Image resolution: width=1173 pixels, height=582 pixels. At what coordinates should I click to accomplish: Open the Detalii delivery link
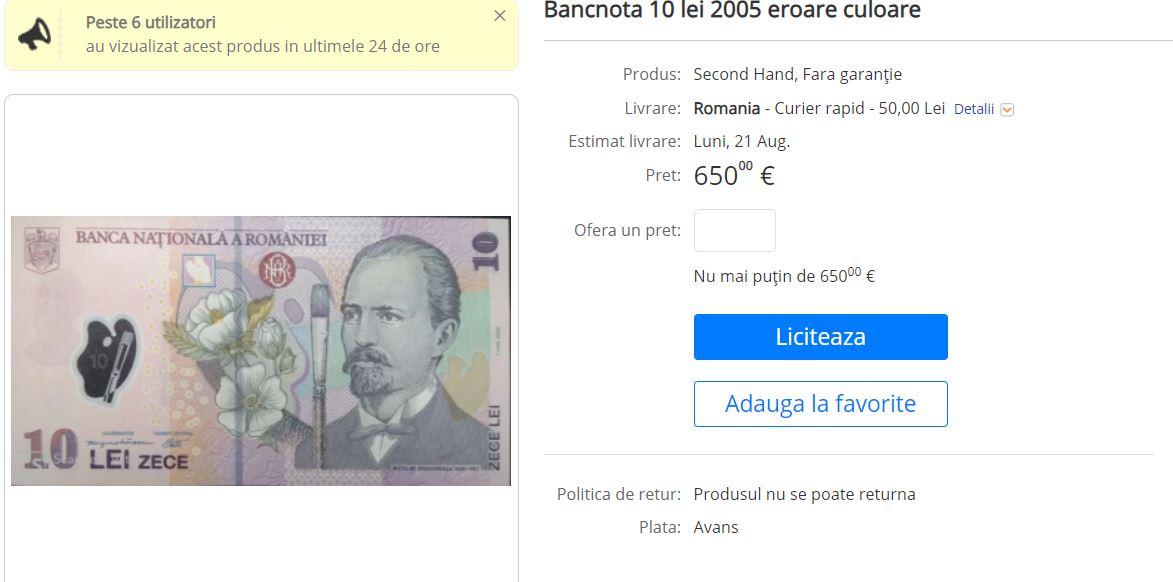[x=974, y=109]
